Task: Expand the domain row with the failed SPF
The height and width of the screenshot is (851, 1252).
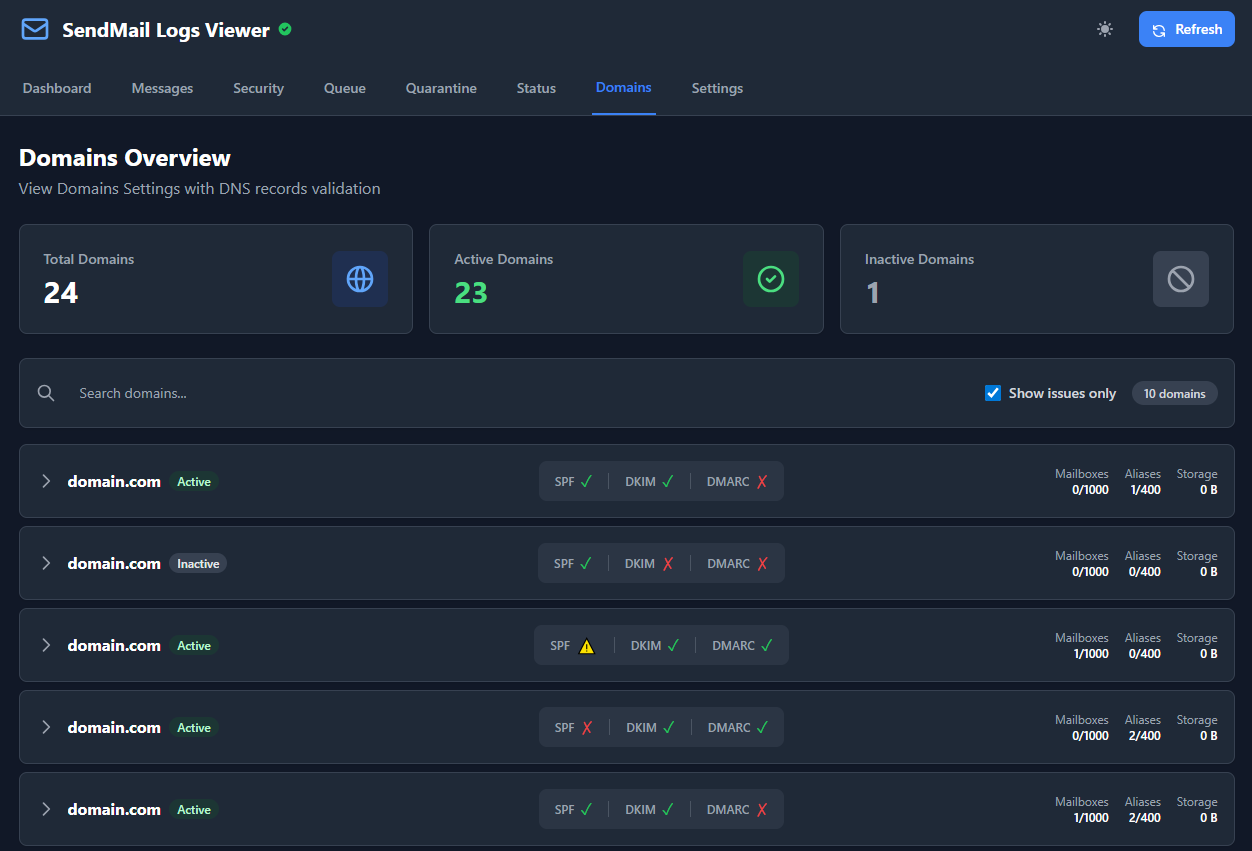Action: [x=46, y=728]
